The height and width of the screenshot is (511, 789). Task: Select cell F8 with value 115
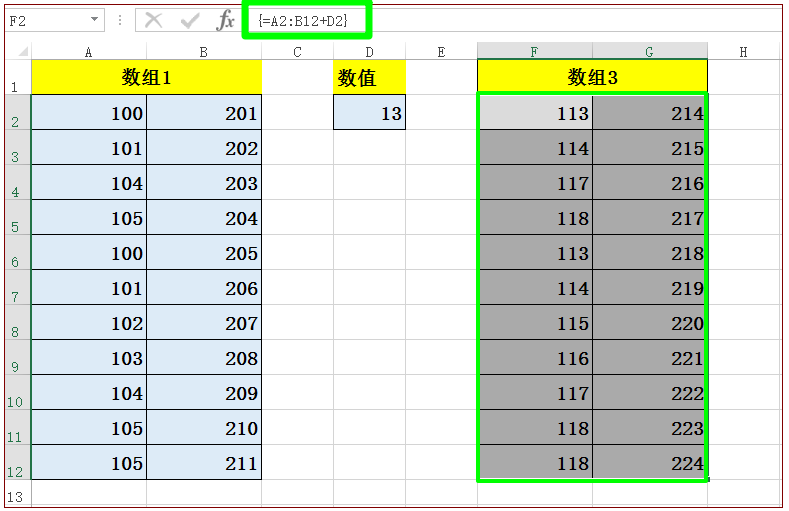535,322
